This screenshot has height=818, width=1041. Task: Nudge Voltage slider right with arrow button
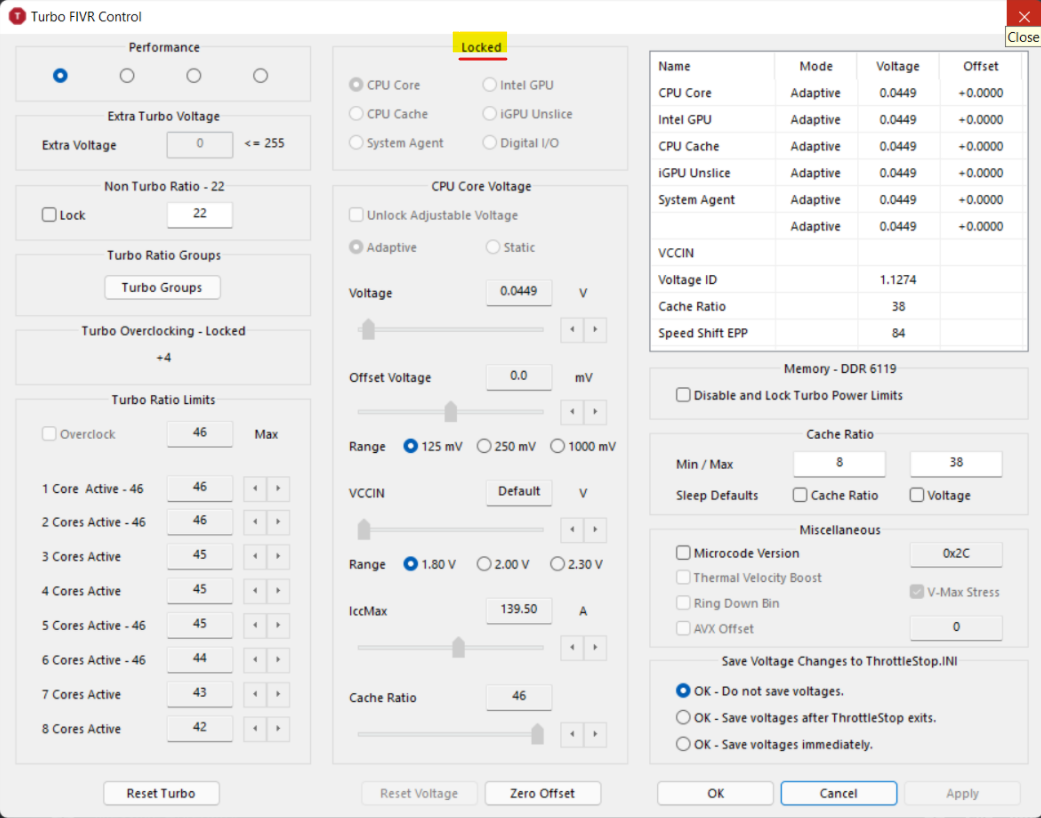[596, 329]
